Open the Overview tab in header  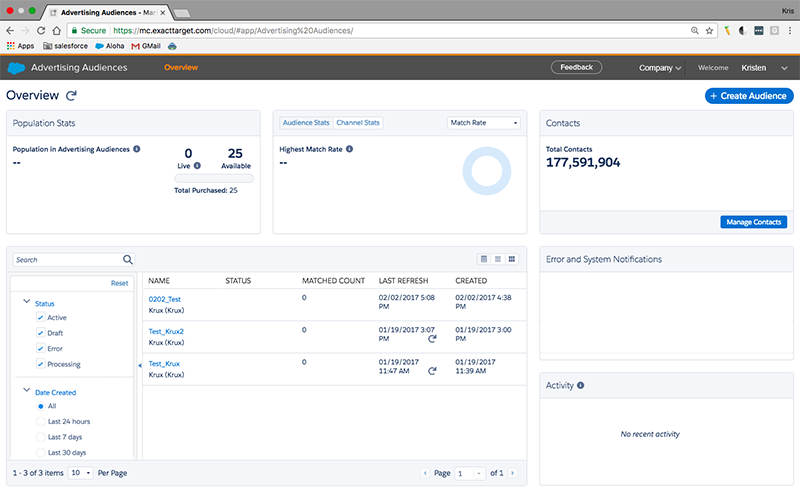[181, 67]
